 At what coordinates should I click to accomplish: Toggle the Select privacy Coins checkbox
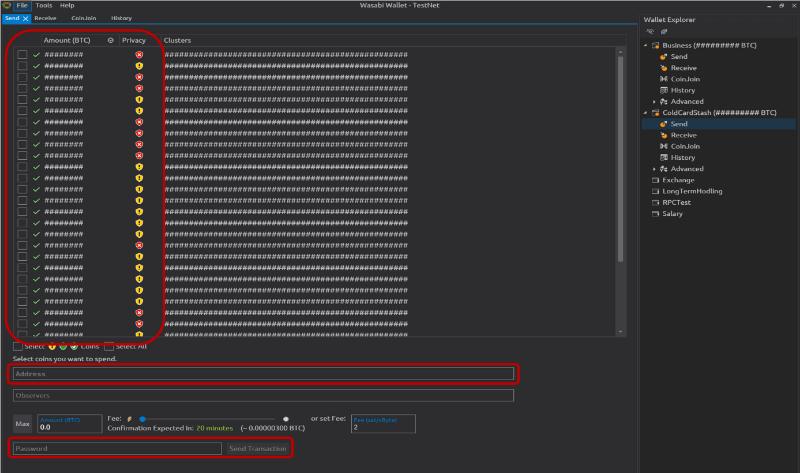coord(17,346)
